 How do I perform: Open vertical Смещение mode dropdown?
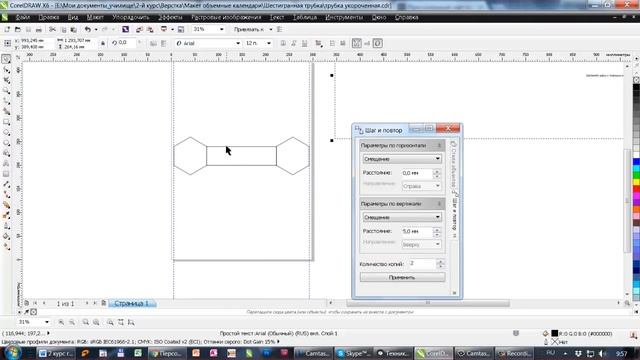[402, 217]
